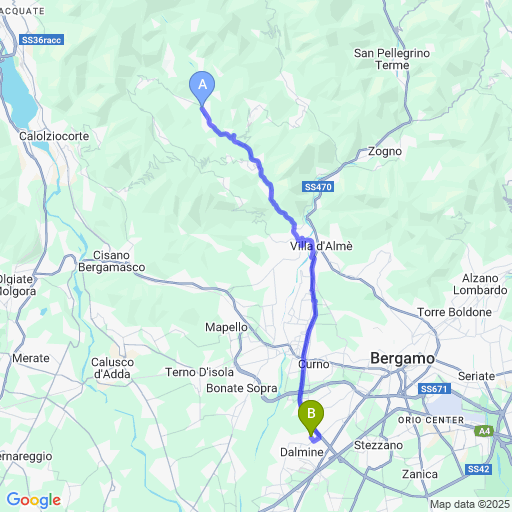
Task: Click the Mapello town label
Action: pos(226,327)
